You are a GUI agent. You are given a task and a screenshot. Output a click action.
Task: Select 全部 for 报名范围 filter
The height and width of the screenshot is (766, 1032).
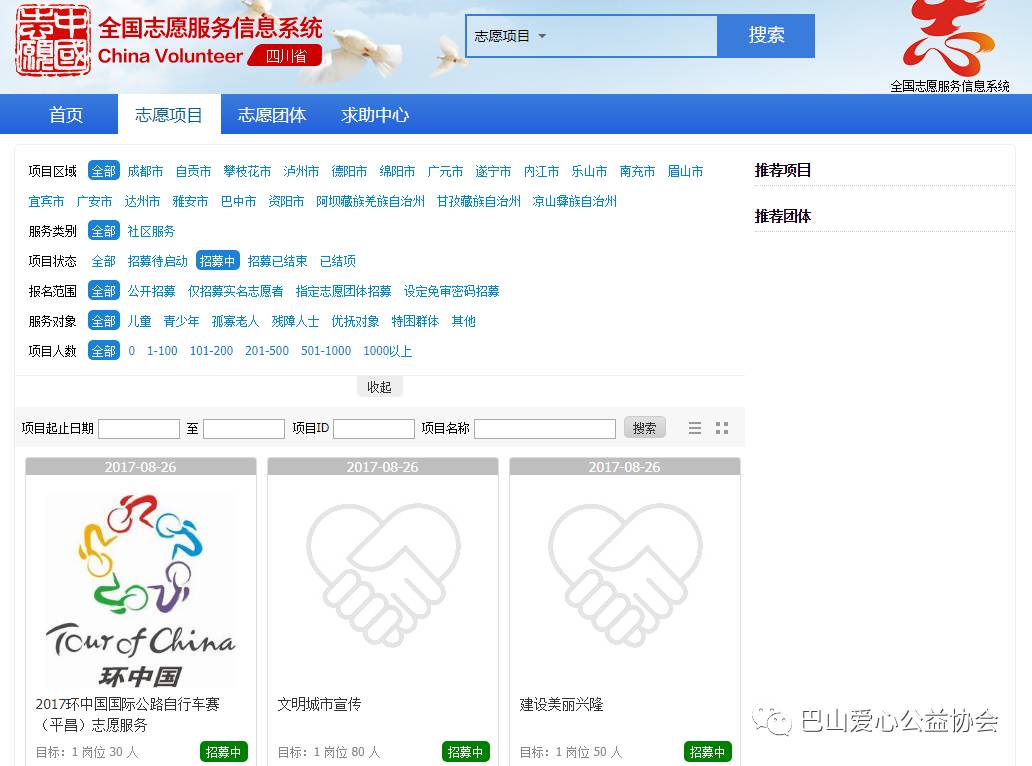[103, 291]
